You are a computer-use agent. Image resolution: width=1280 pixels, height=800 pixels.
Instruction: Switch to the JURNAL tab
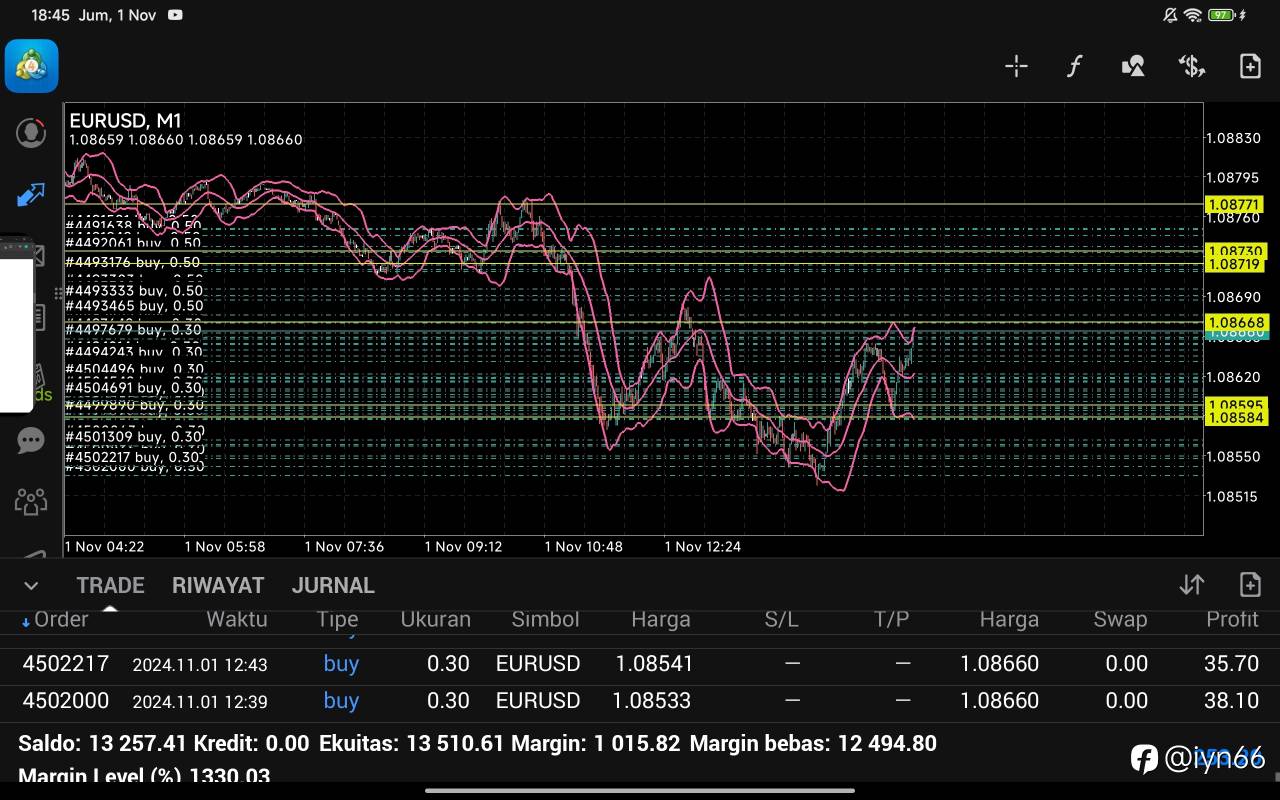point(333,586)
